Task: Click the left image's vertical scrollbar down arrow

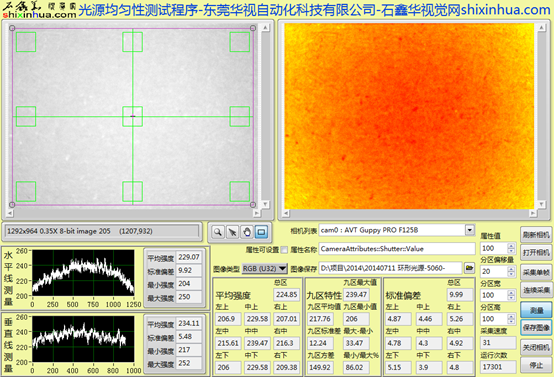Action: 265,205
